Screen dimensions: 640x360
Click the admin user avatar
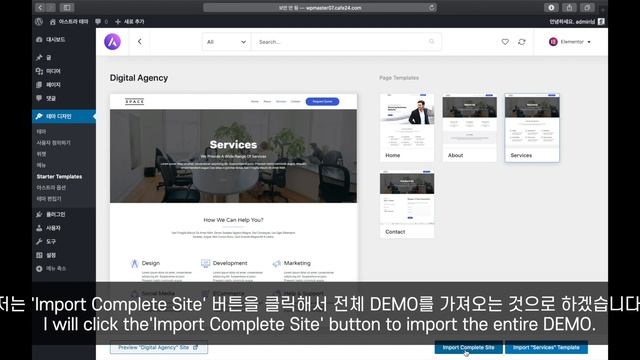[601, 22]
